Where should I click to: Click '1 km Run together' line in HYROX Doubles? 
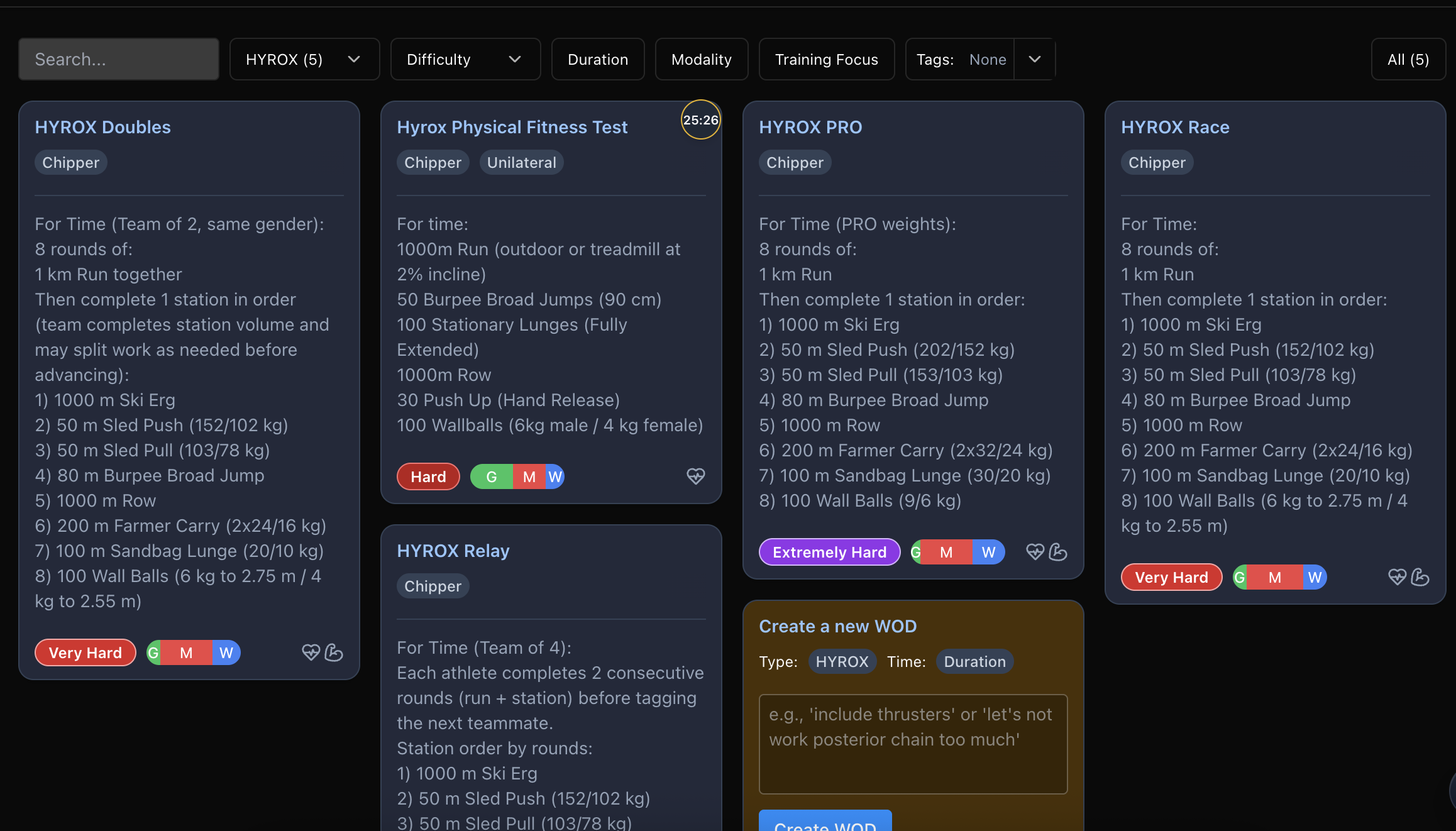108,274
